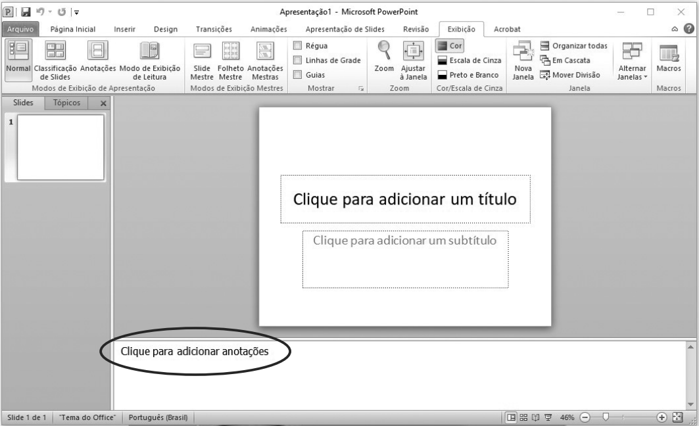Select the Normal view icon in ribbon
Screen dimensions: 699x426
(x=18, y=59)
